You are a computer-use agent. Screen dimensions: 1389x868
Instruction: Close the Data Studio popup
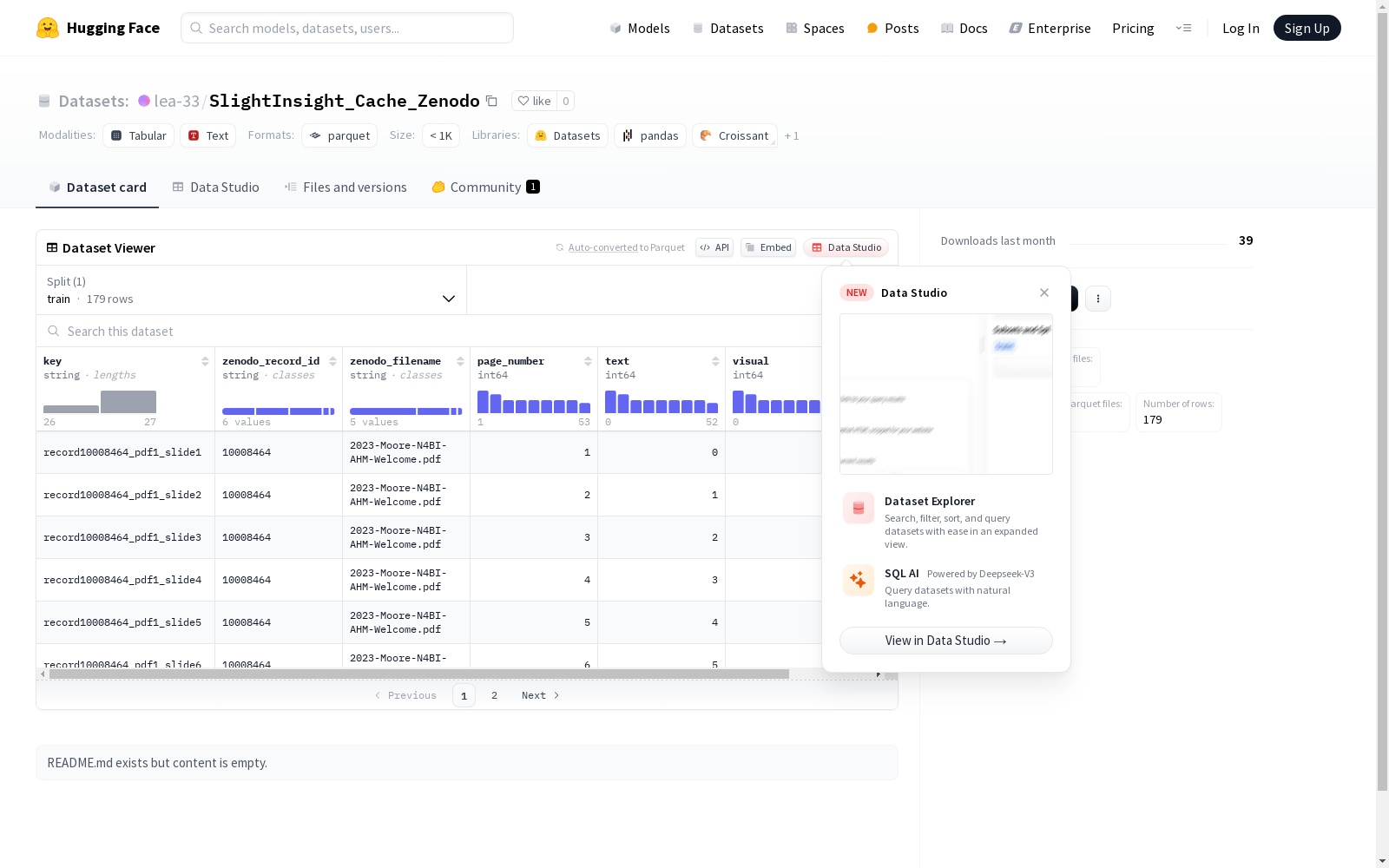pyautogui.click(x=1044, y=293)
